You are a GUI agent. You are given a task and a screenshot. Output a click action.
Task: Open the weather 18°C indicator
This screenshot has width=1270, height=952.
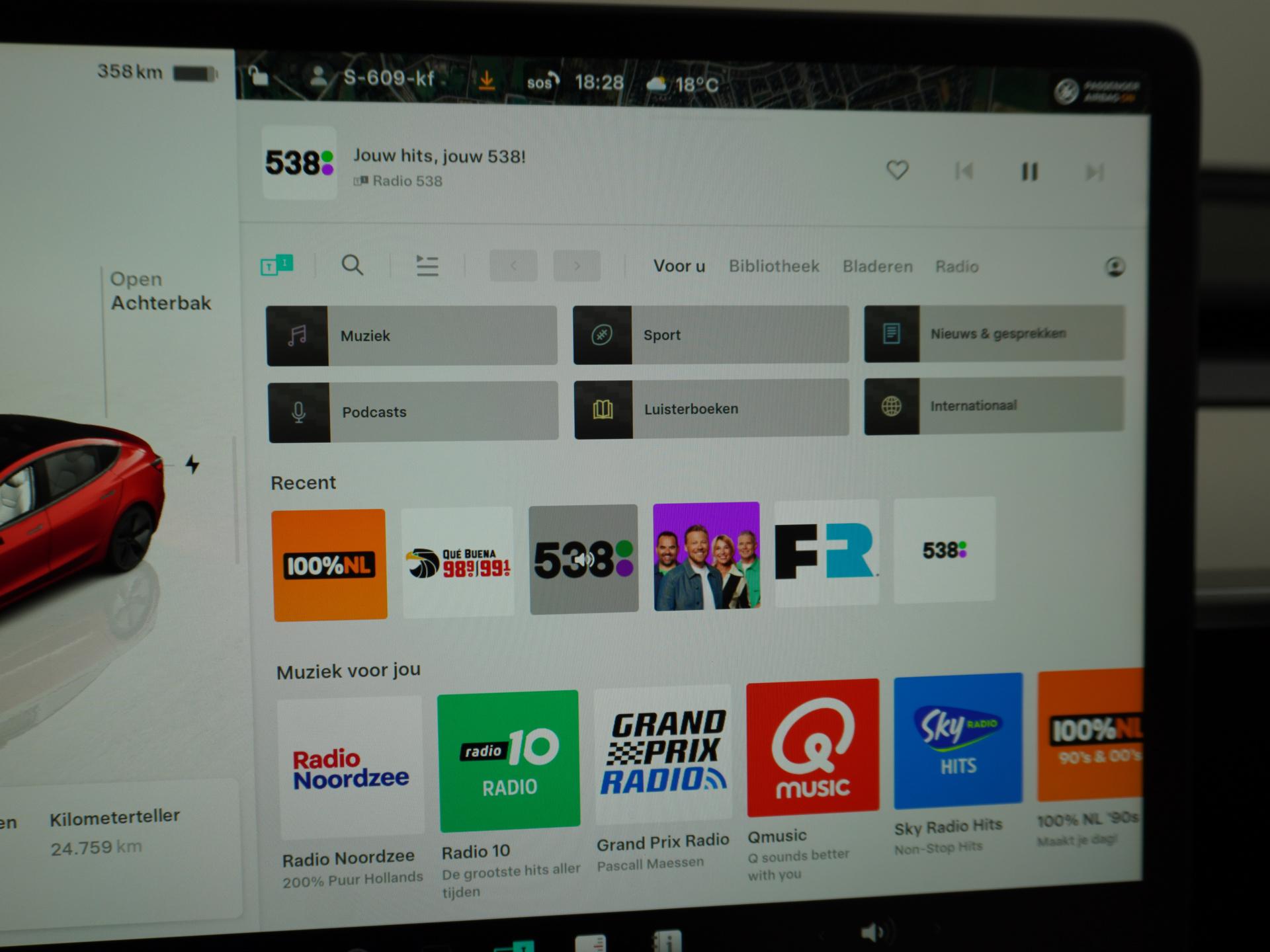[x=682, y=84]
